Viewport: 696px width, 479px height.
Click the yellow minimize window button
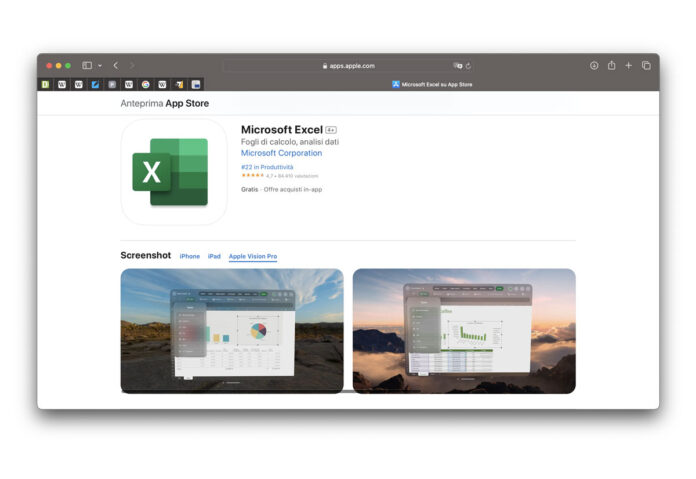[59, 66]
